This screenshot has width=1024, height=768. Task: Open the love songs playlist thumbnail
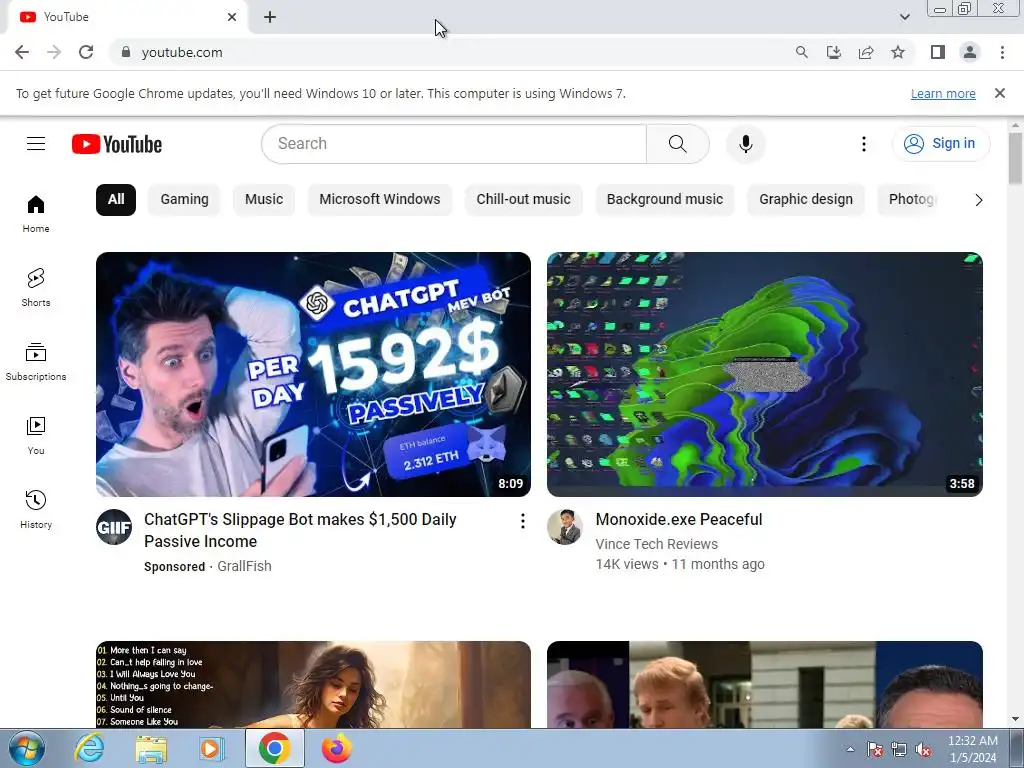coord(313,684)
